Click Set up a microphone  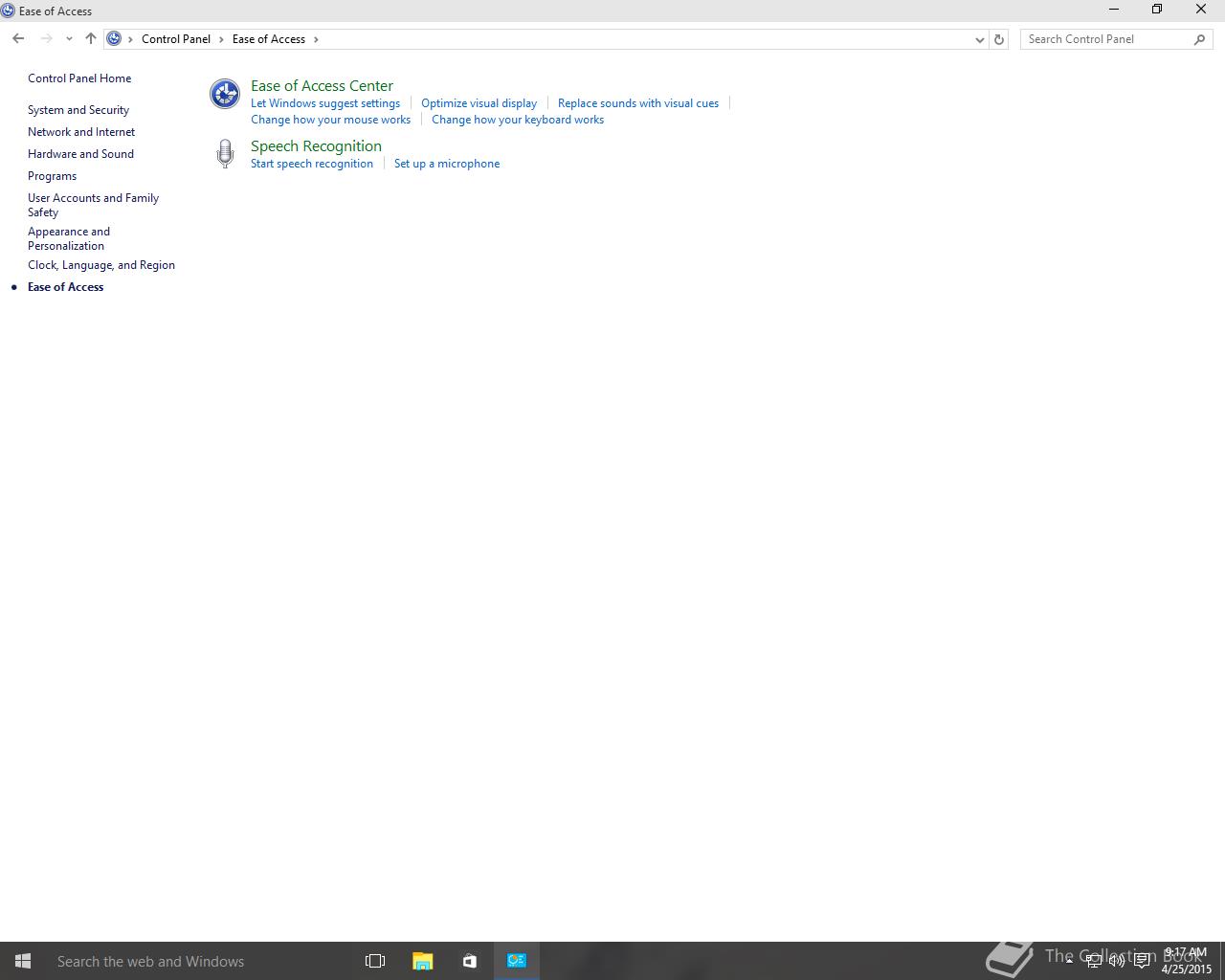(x=447, y=164)
